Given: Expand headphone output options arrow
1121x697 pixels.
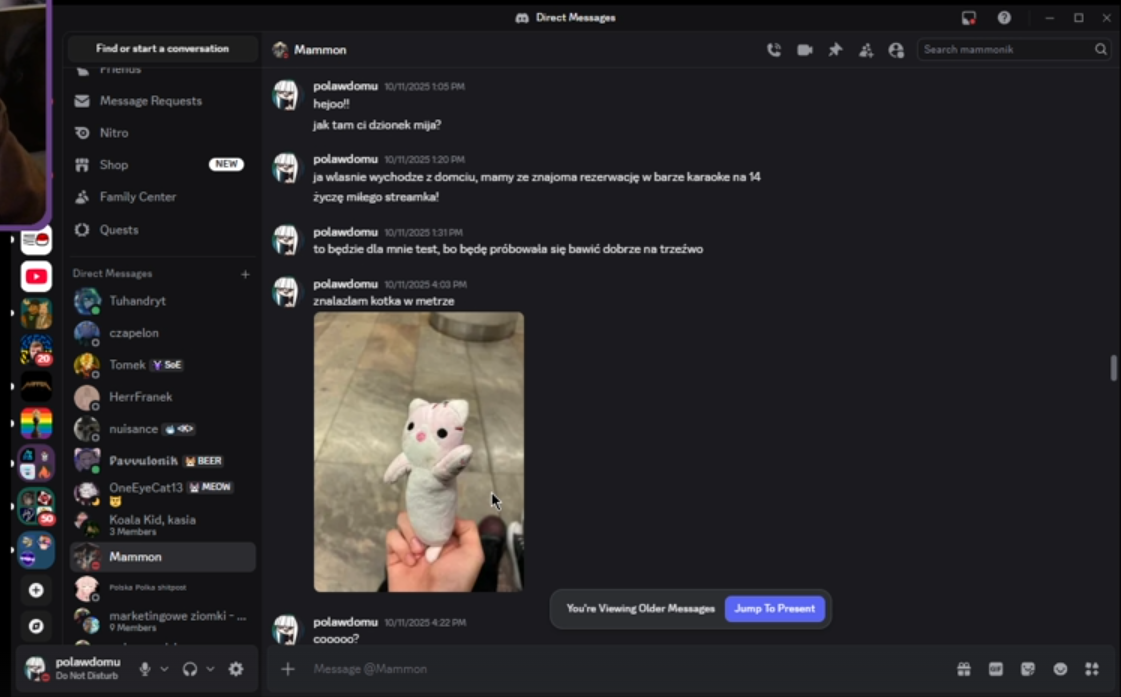Looking at the screenshot, I should [210, 669].
